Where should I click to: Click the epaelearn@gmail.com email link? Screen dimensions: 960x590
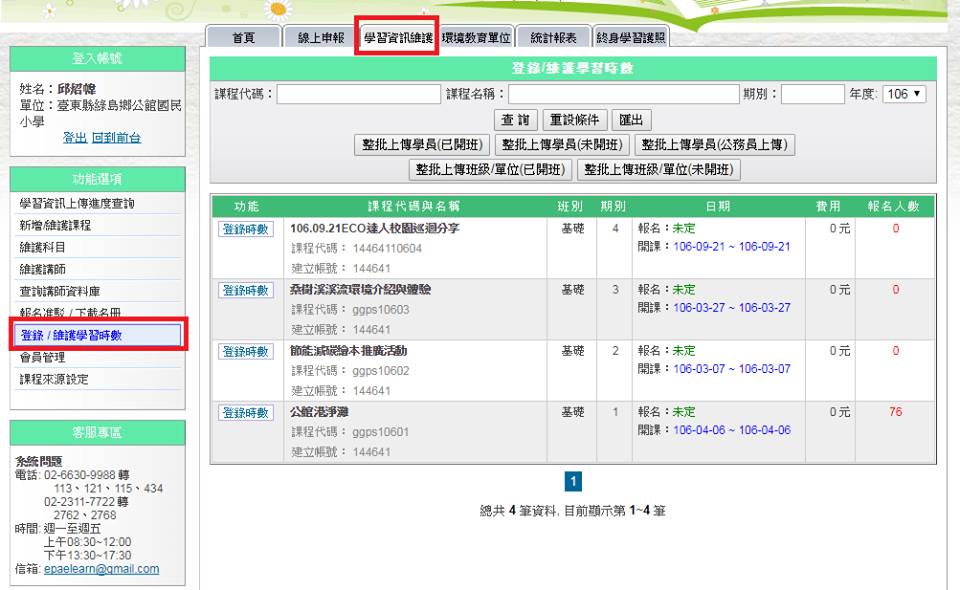pos(102,569)
